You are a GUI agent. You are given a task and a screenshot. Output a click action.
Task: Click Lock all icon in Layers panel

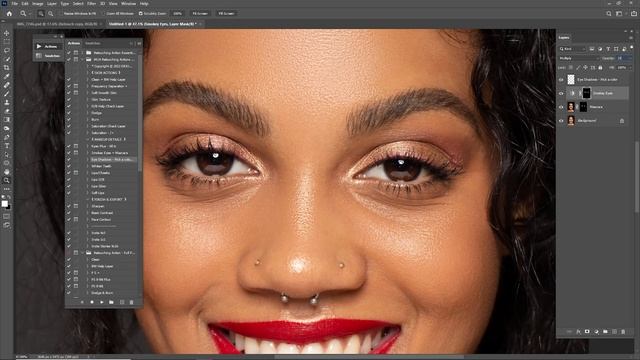point(600,68)
